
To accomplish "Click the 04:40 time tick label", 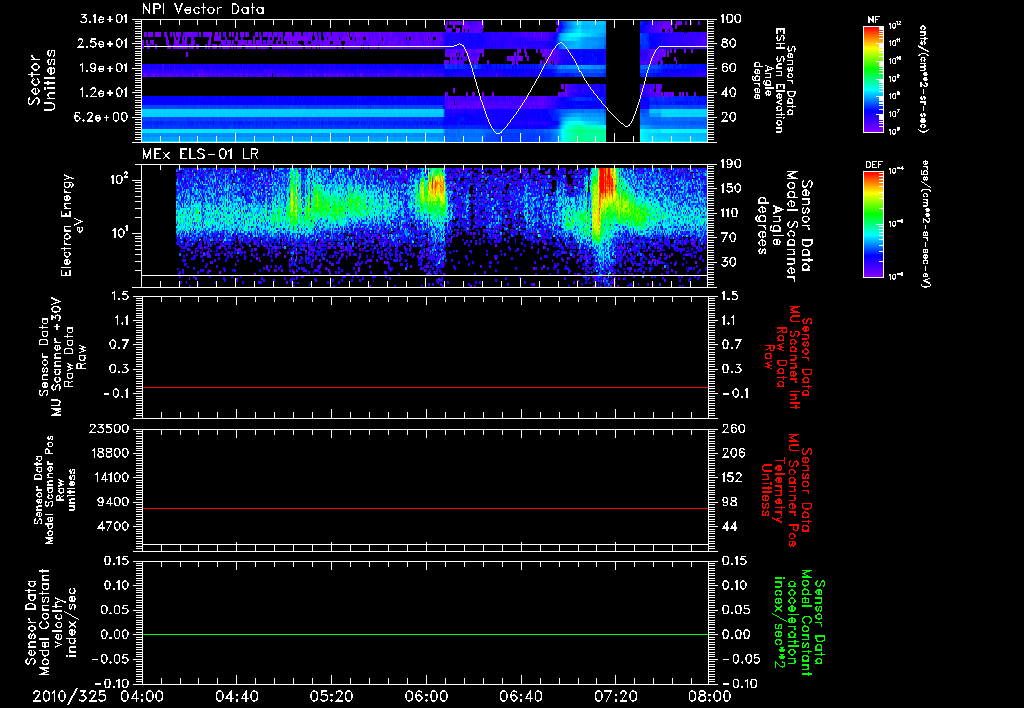I will coord(237,696).
